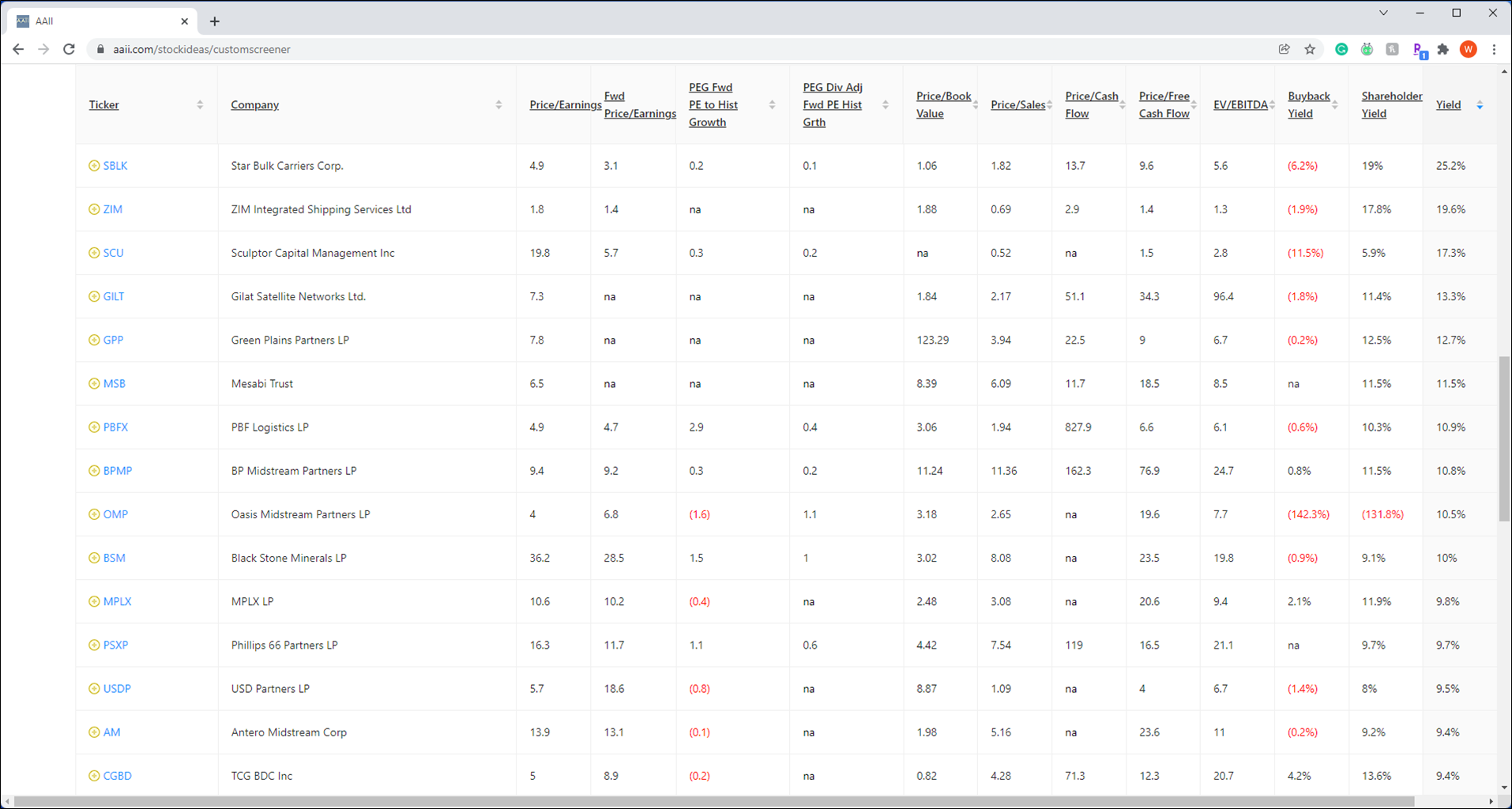Share this page via share icon

(x=1284, y=49)
